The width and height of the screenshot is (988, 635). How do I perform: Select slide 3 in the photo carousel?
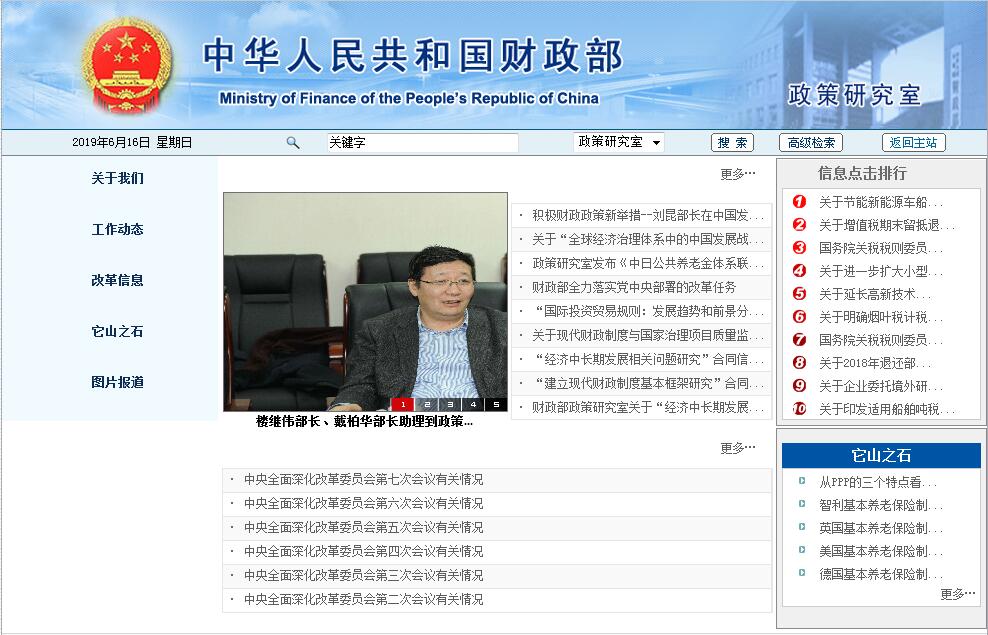pyautogui.click(x=449, y=405)
